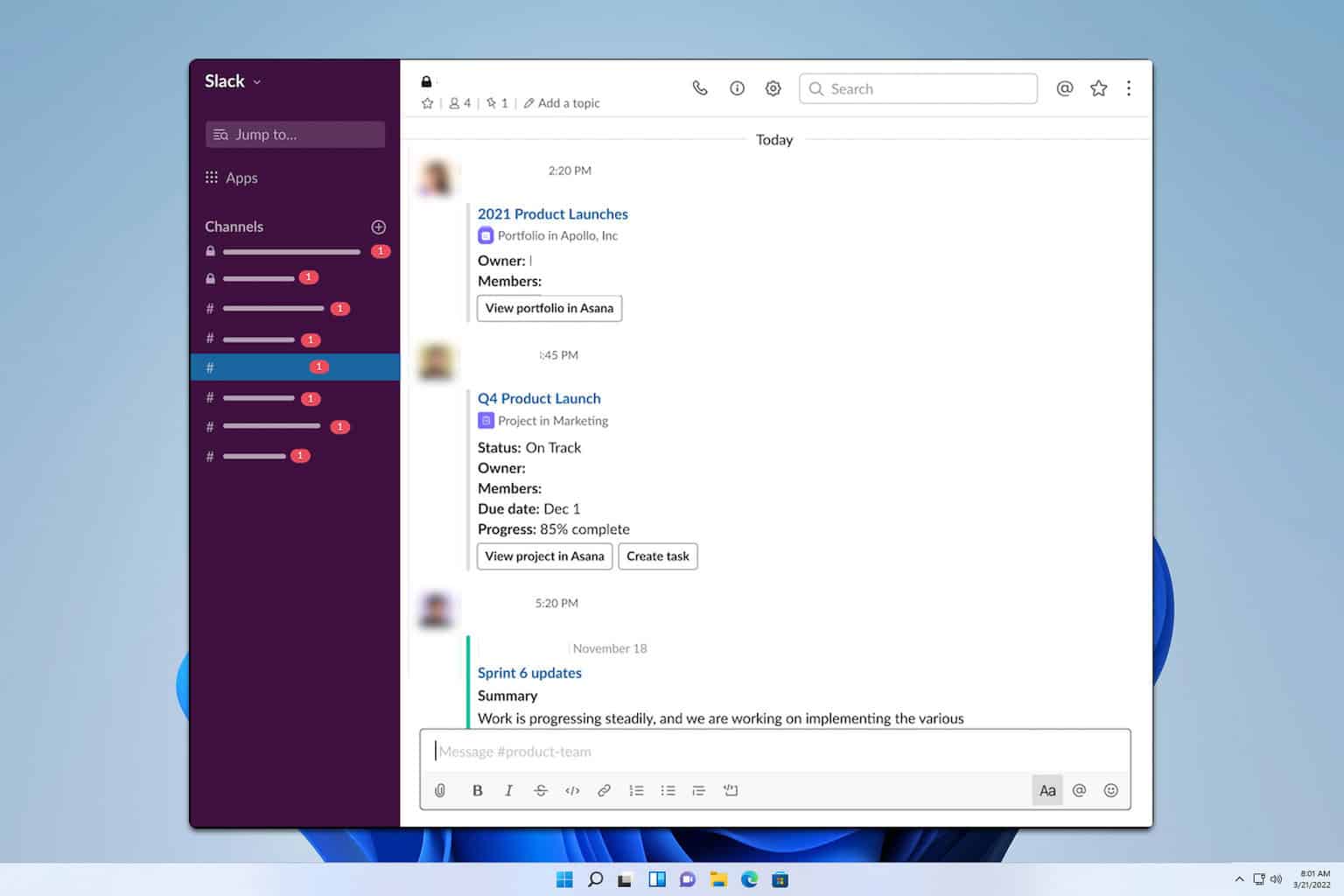Toggle bold formatting in composer
The height and width of the screenshot is (896, 1344).
[477, 790]
